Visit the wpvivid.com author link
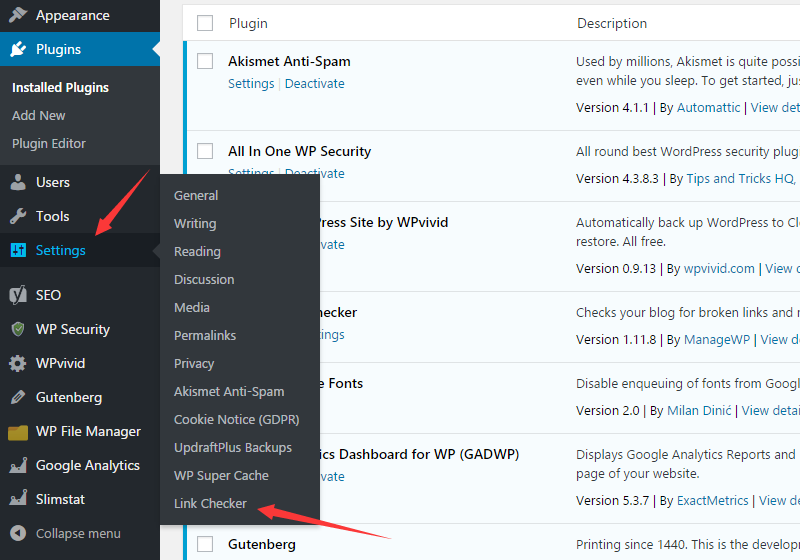 click(x=719, y=269)
